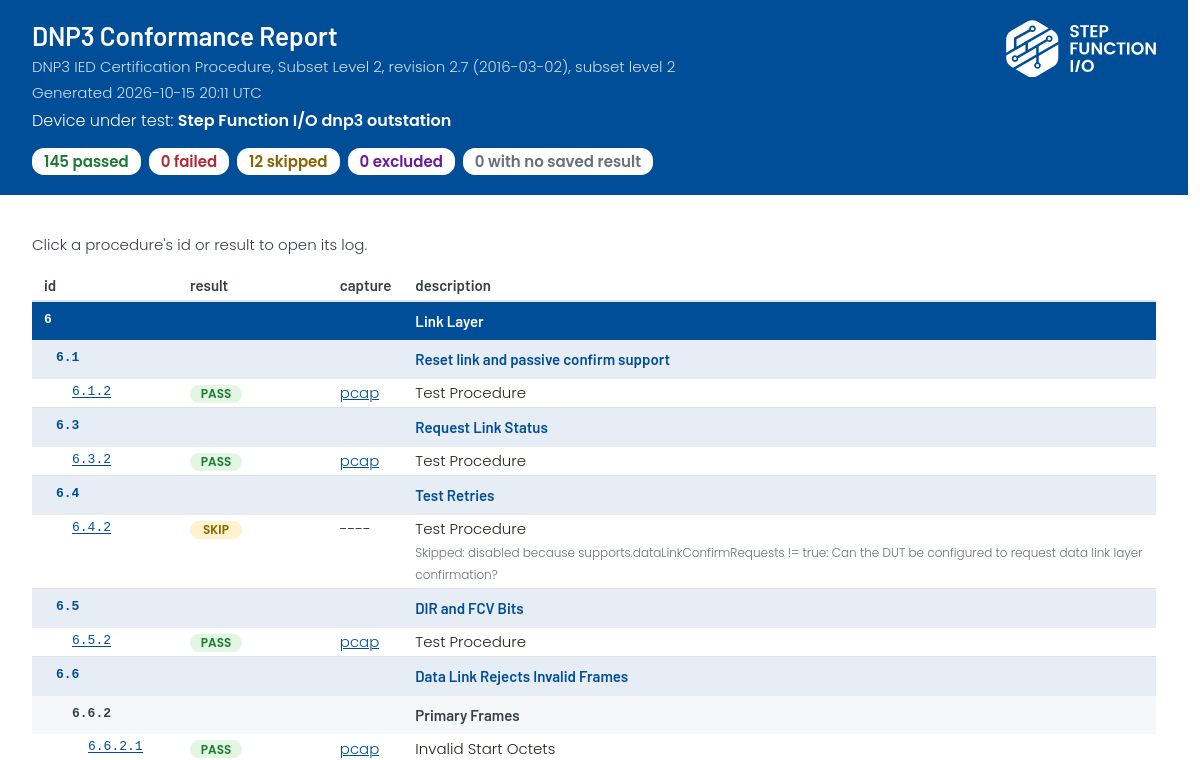Open log for procedure id 6.1.2

pos(91,391)
